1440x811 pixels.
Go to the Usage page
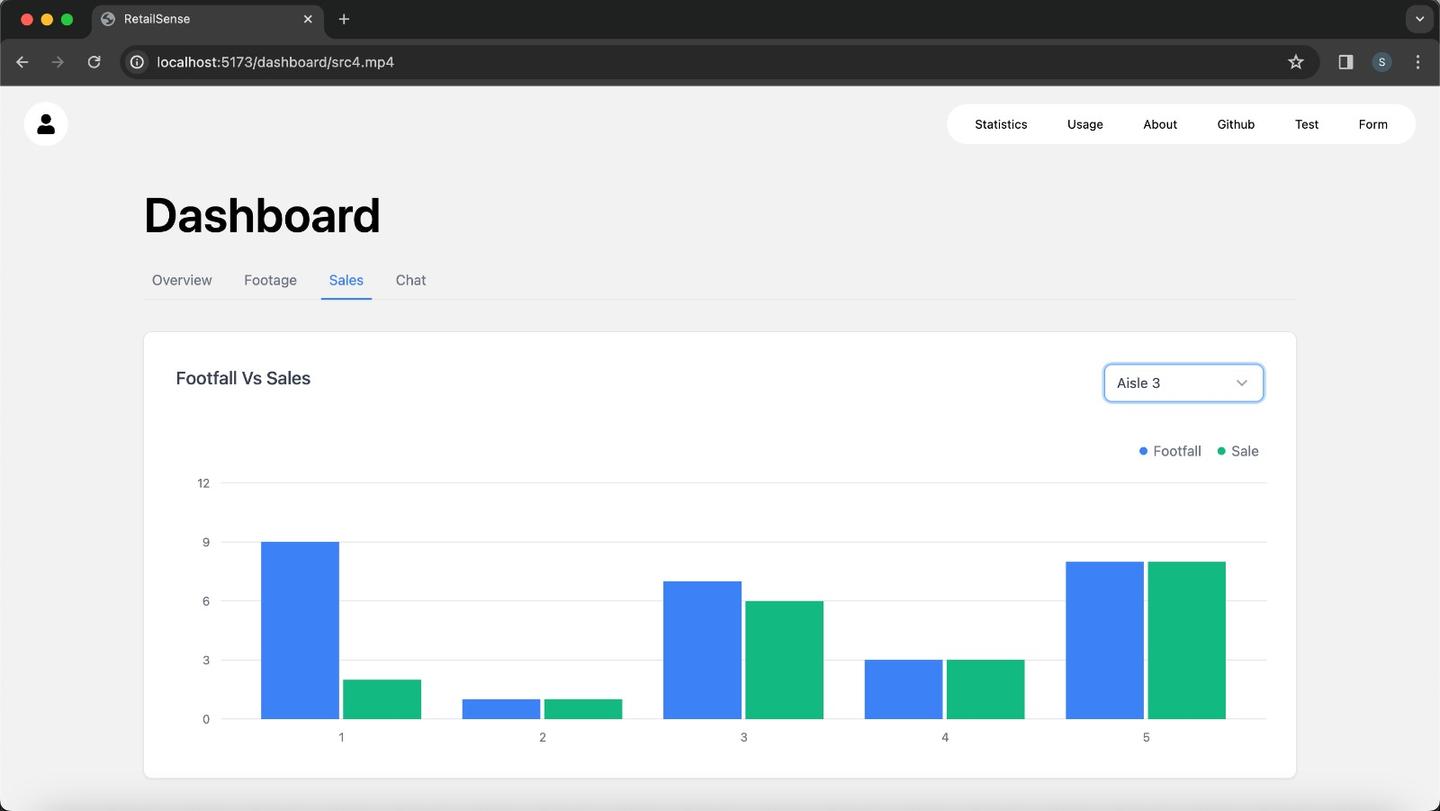click(1085, 124)
